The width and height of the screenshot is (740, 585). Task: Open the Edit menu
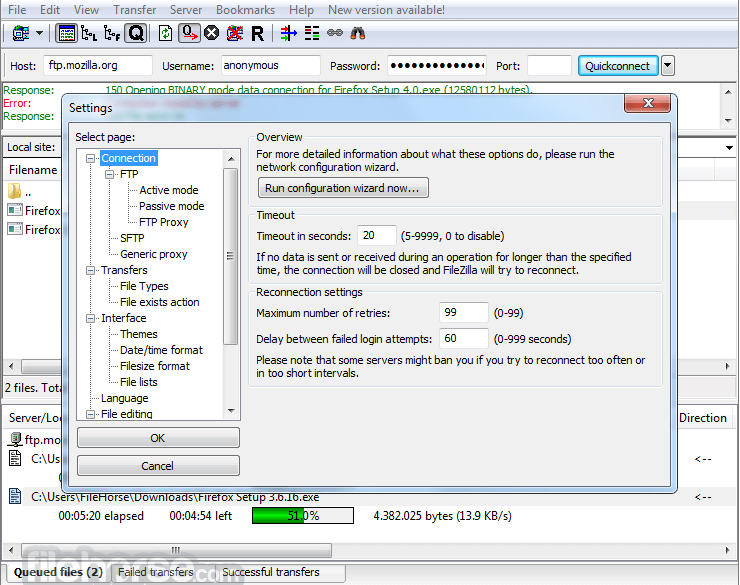(x=50, y=10)
